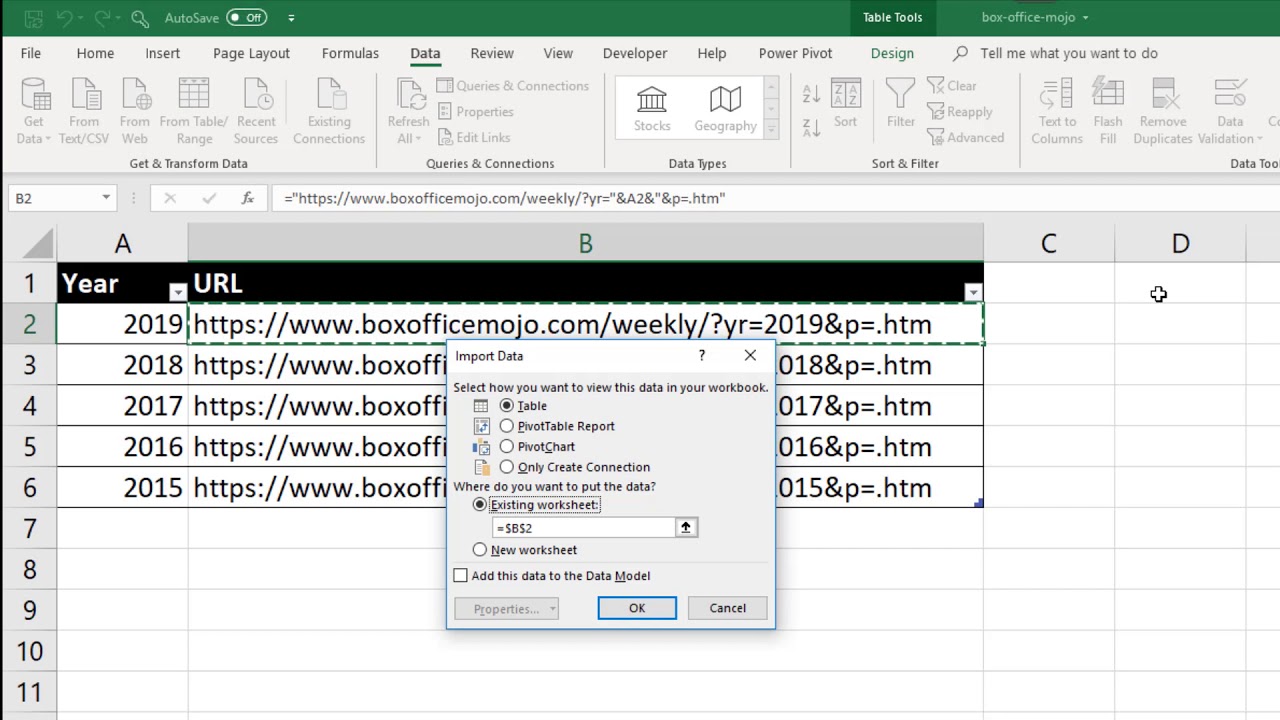The image size is (1280, 720).
Task: Open the Get Data menu
Action: point(34,111)
